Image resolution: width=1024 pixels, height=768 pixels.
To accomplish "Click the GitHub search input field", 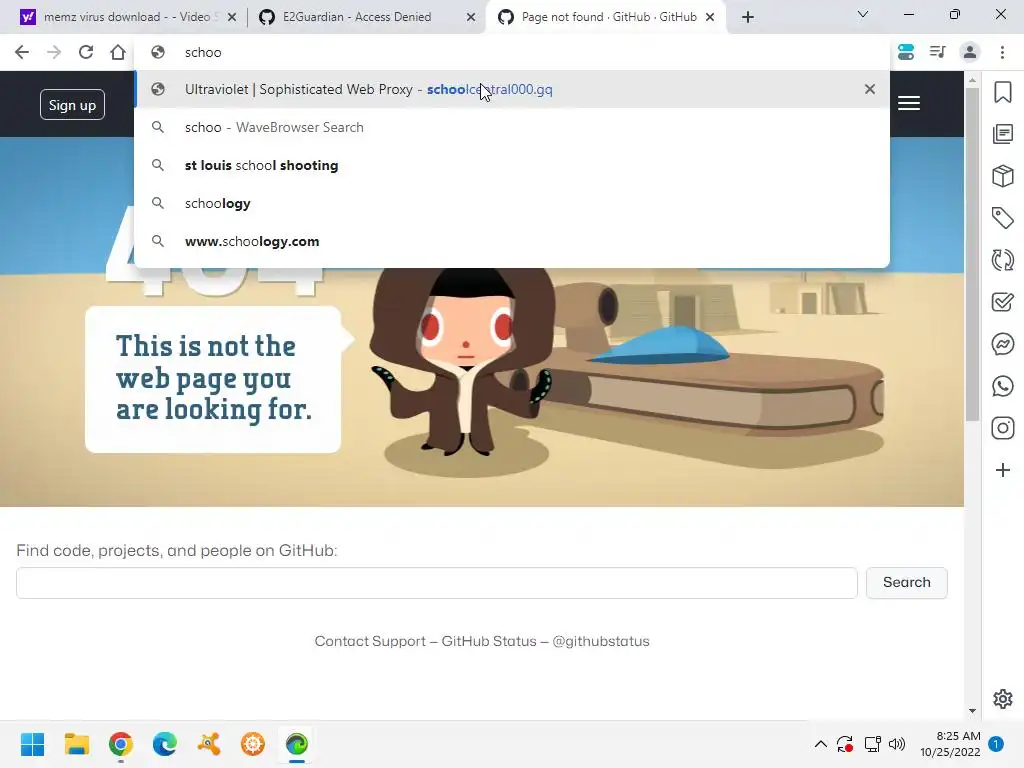I will tap(436, 583).
